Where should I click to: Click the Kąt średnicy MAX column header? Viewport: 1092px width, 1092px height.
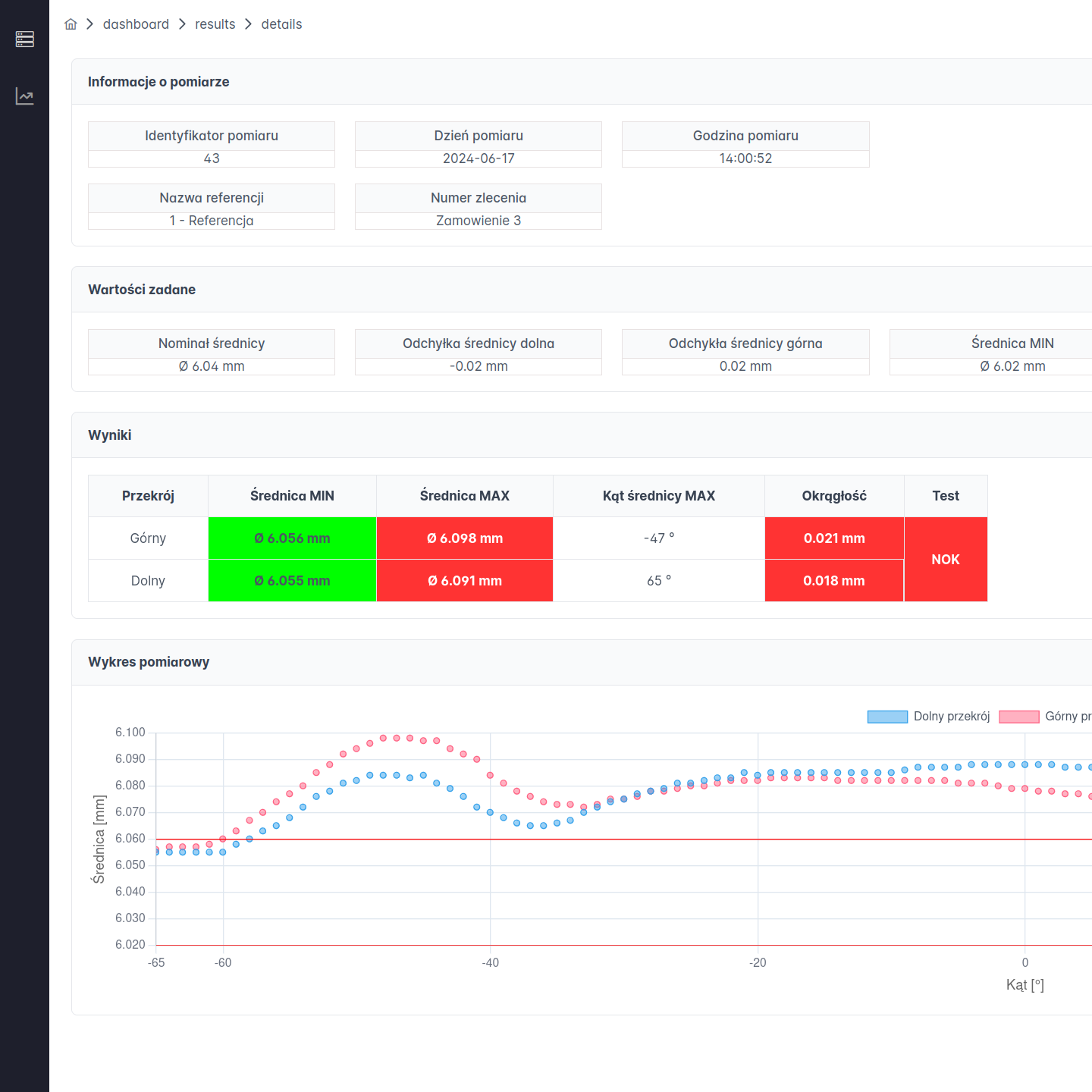click(658, 496)
